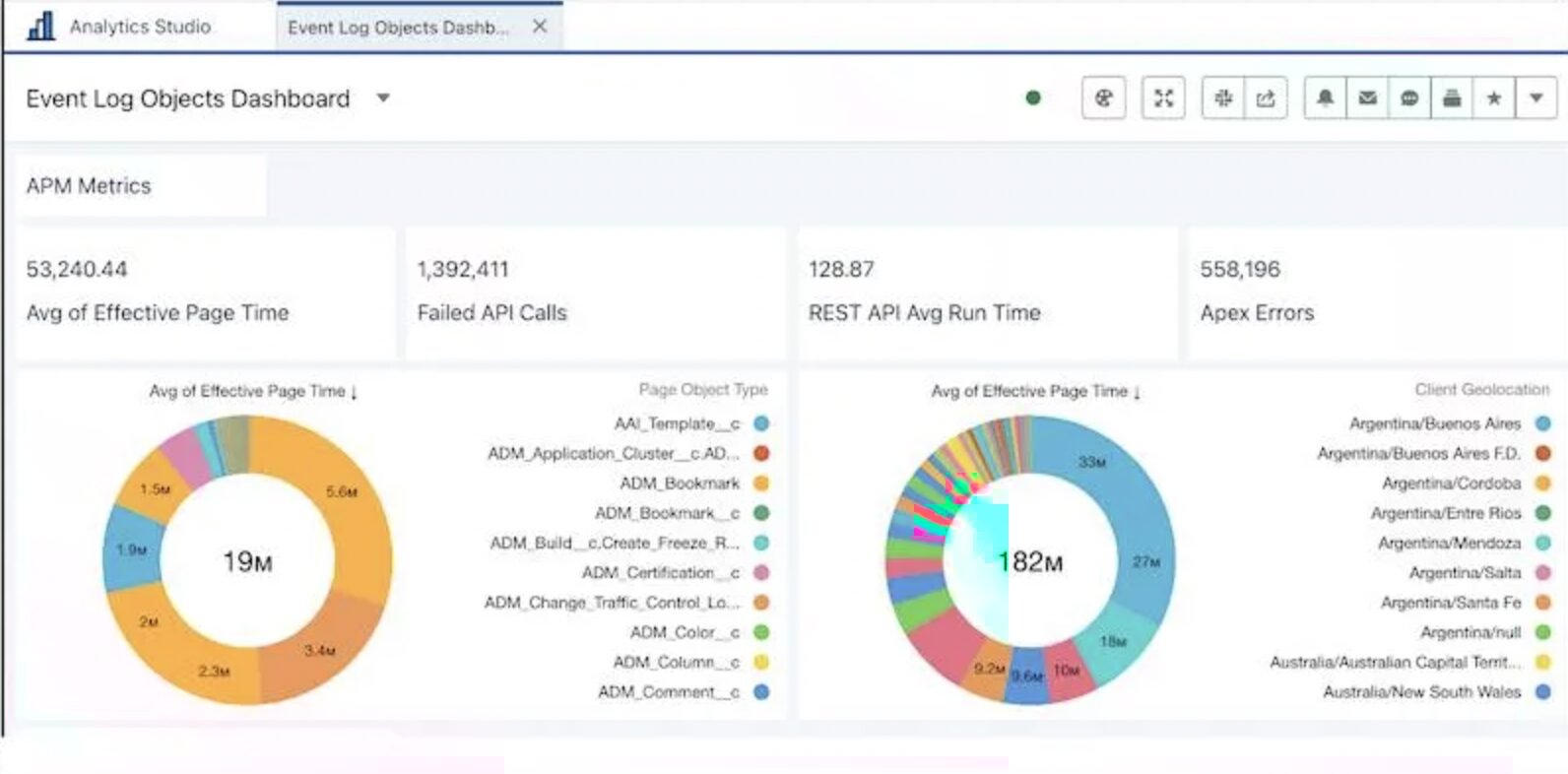Image resolution: width=1568 pixels, height=774 pixels.
Task: Click the green status indicator dot
Action: pos(1032,97)
